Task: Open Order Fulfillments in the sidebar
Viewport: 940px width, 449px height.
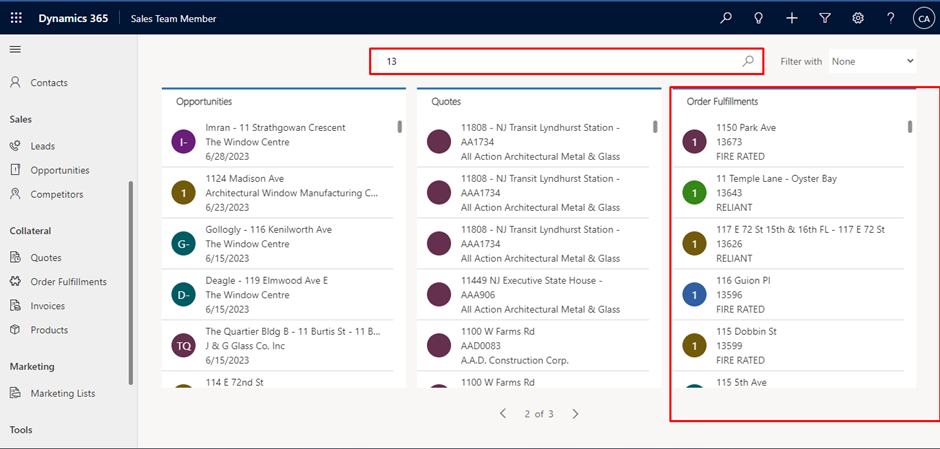Action: (69, 282)
